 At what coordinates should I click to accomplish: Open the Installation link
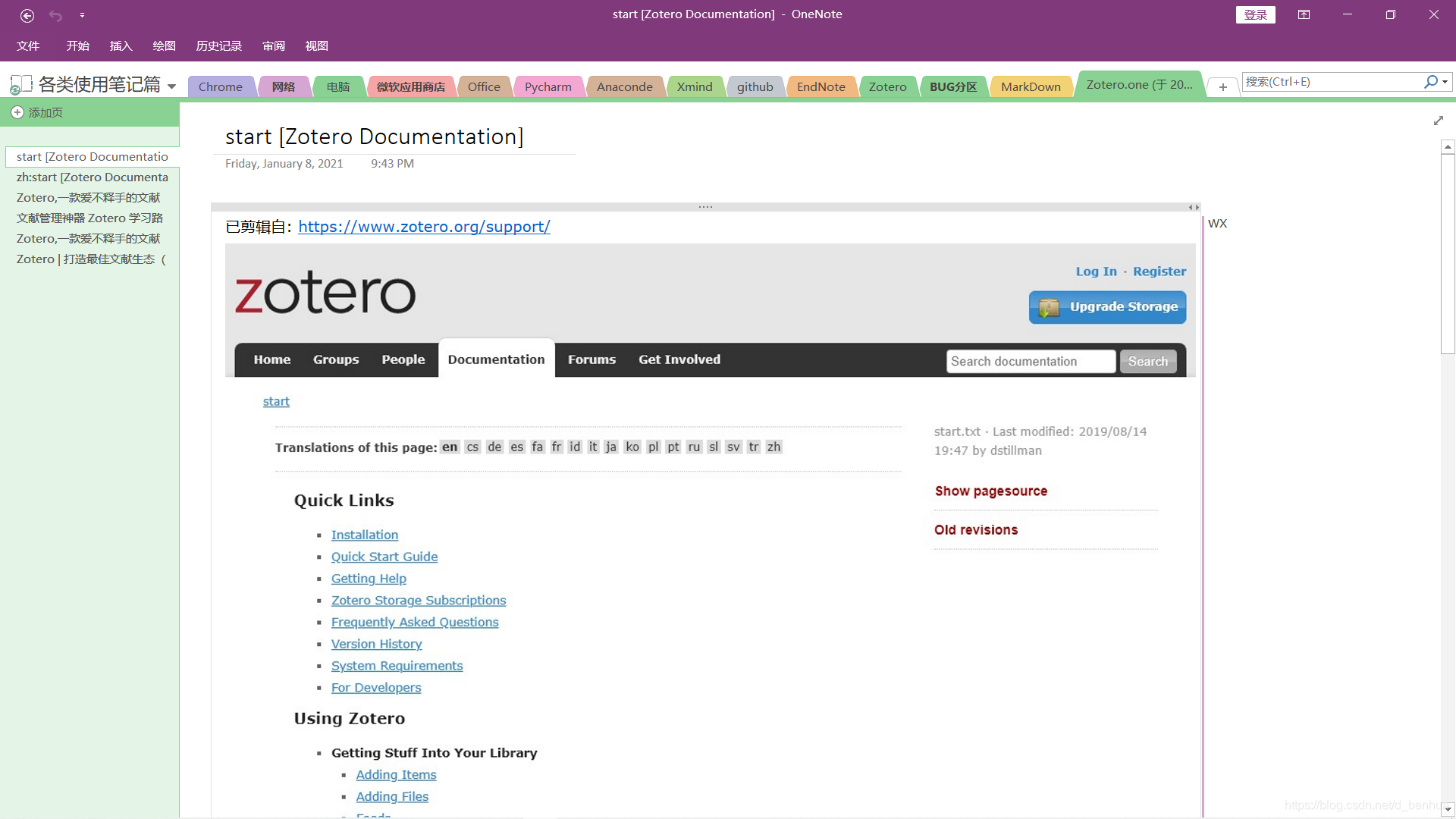pos(365,535)
